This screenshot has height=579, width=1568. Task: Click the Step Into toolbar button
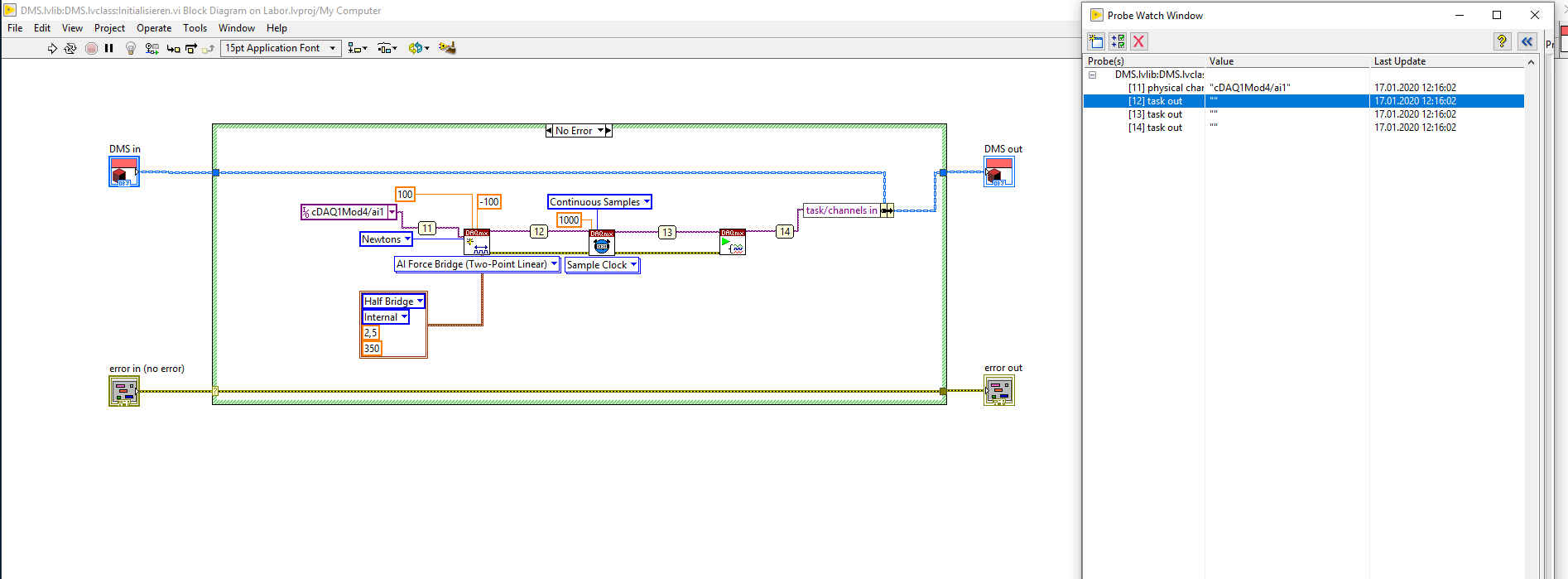tap(173, 48)
